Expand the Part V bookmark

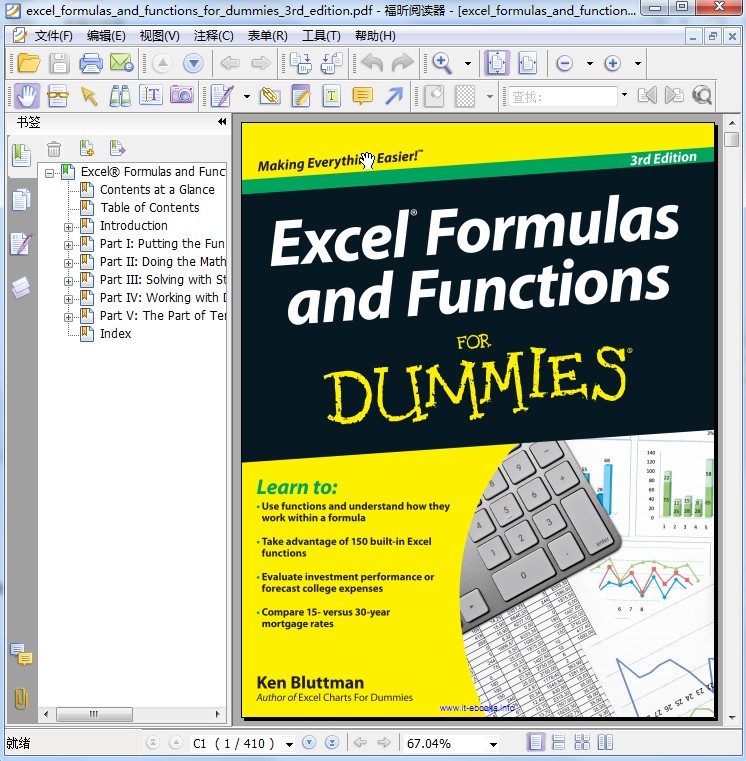click(x=68, y=316)
